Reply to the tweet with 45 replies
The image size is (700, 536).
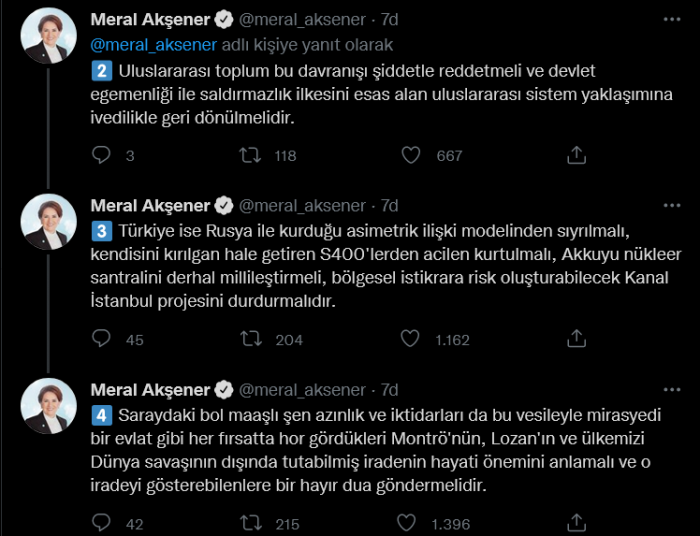click(x=101, y=339)
